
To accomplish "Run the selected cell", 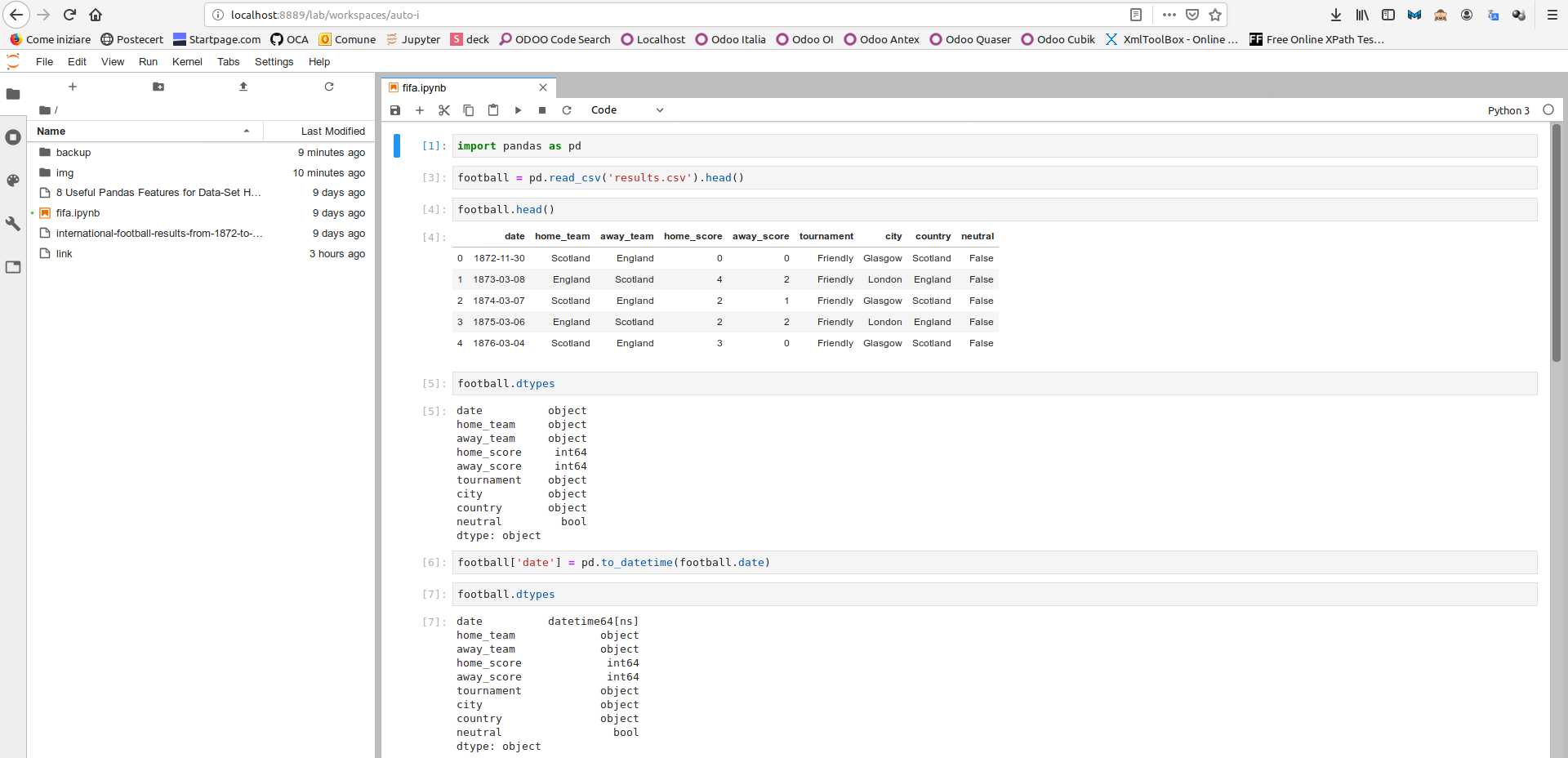I will click(518, 110).
